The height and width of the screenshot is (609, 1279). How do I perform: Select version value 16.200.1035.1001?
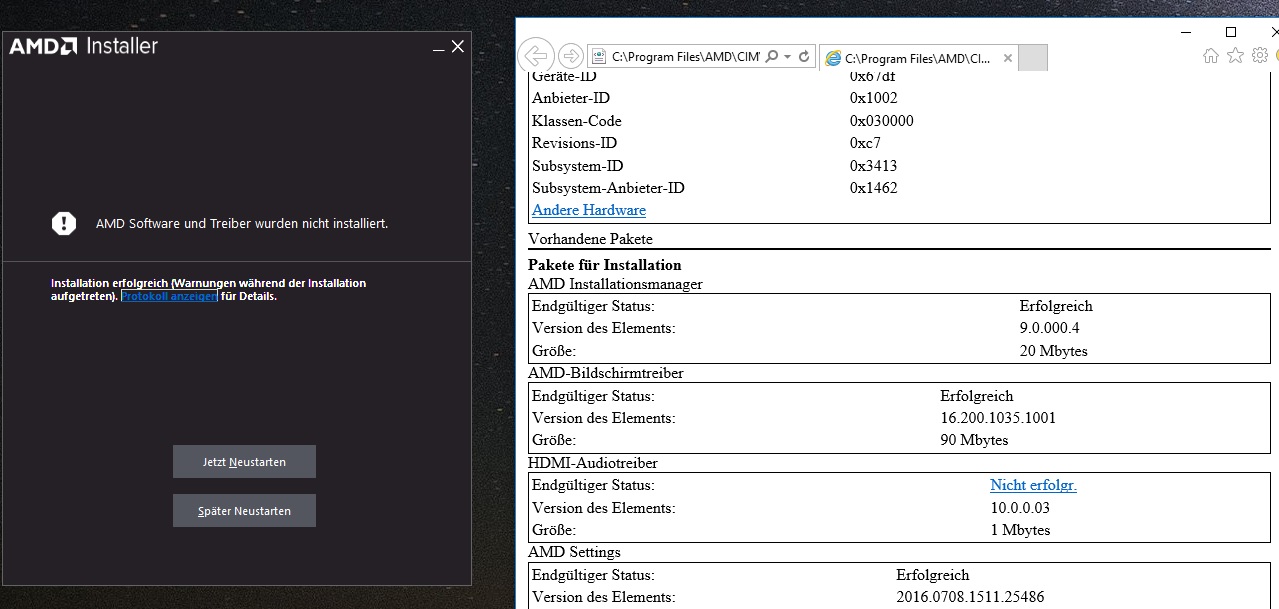pos(998,418)
